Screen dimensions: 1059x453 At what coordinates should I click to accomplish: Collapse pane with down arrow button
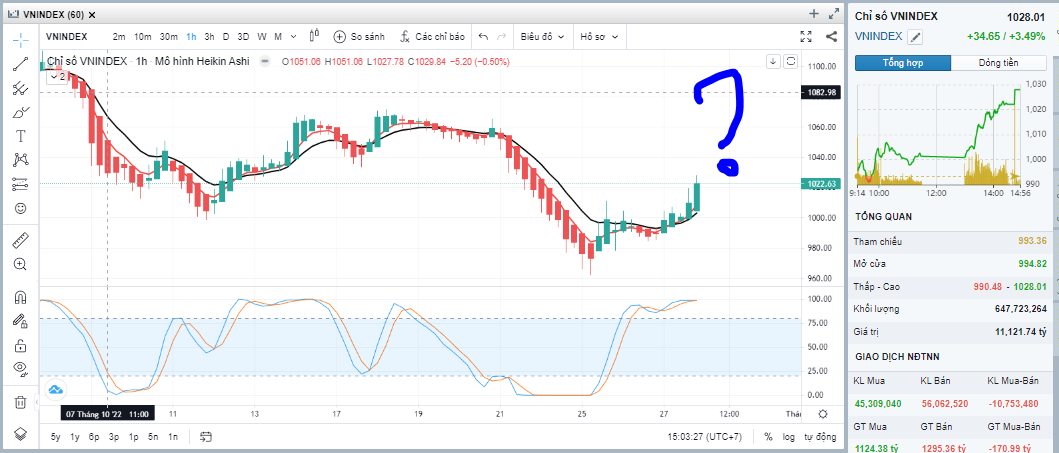click(x=774, y=61)
